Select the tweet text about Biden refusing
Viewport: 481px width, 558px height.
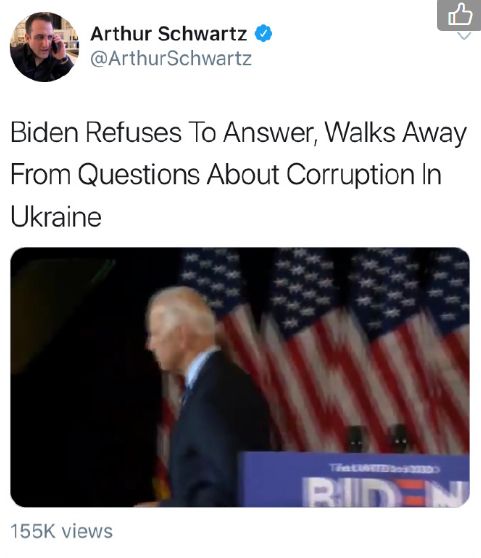click(238, 174)
